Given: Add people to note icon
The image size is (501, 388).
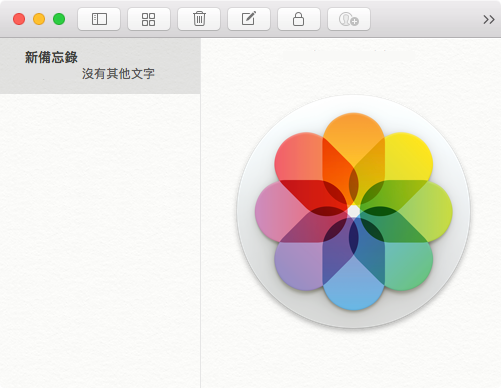Looking at the screenshot, I should coord(349,19).
